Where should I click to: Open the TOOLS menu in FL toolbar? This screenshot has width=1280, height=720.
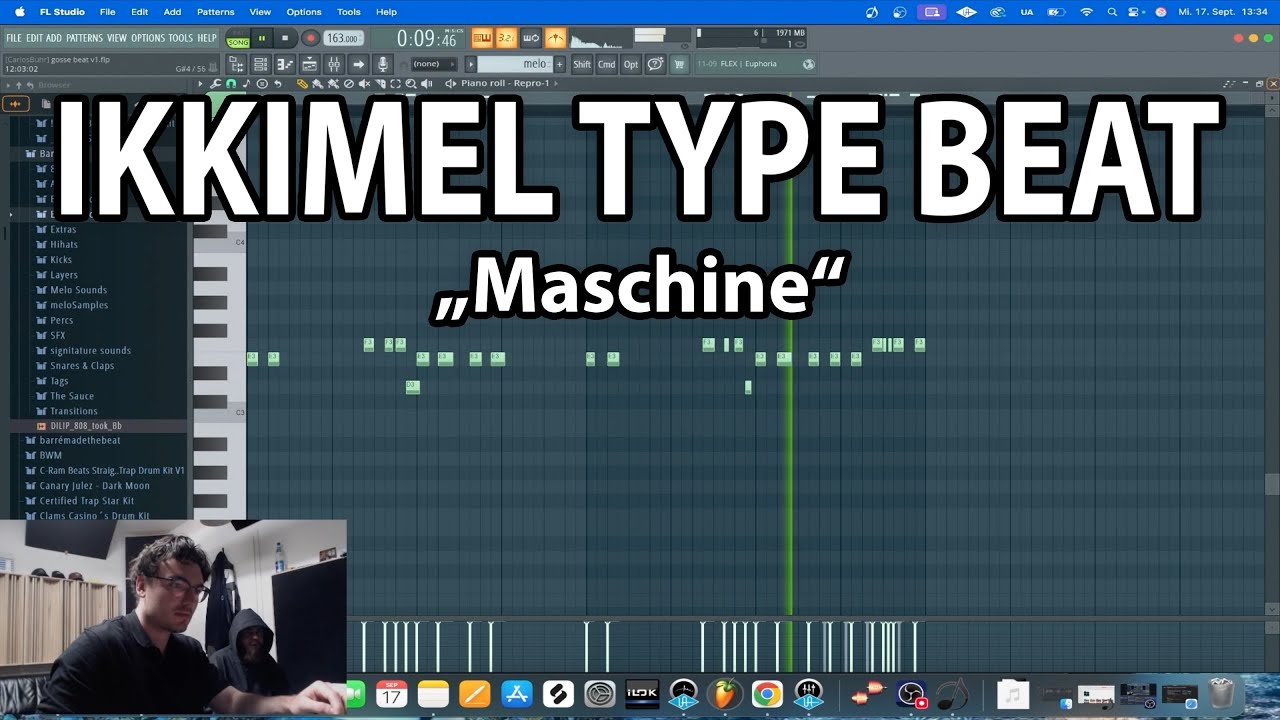coord(181,38)
